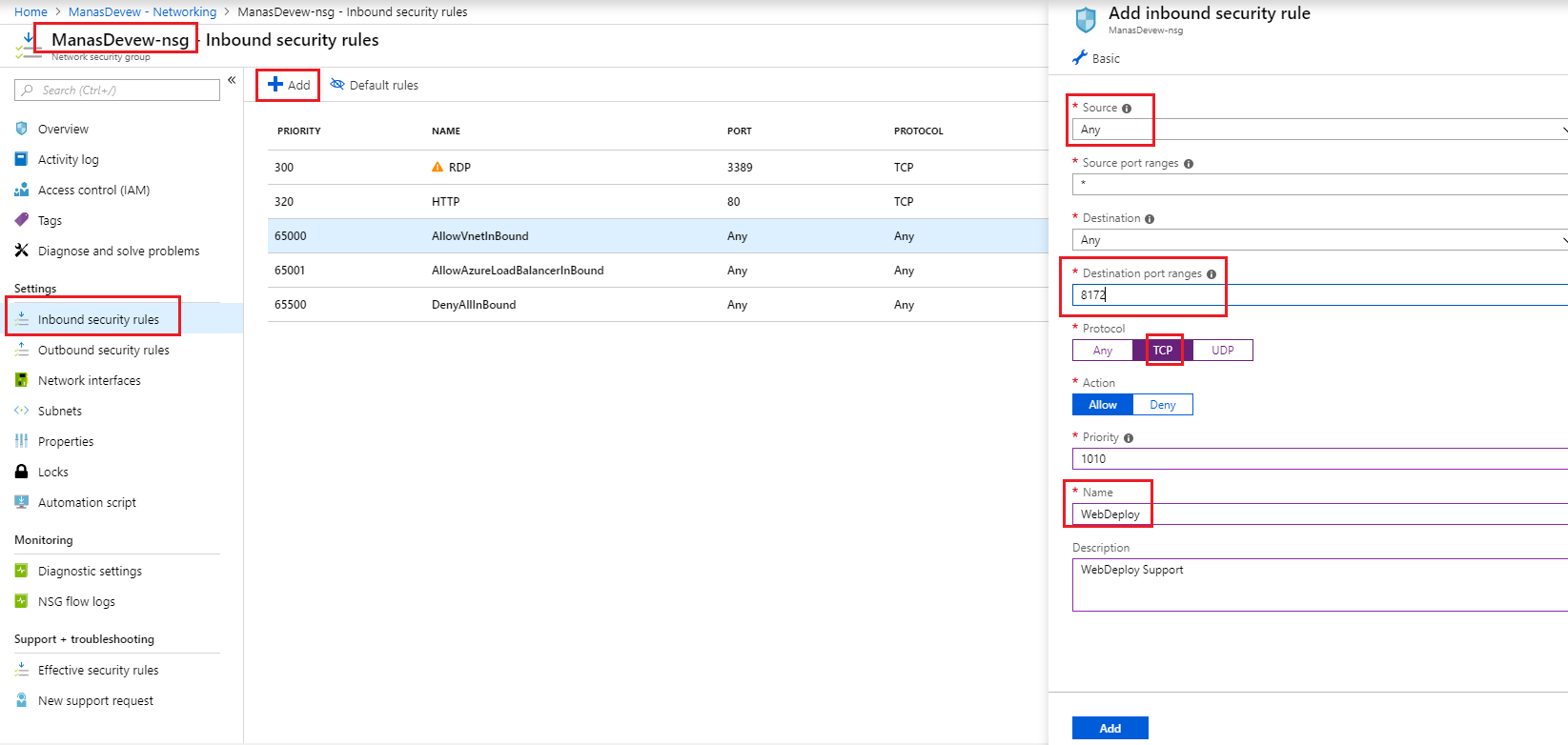The width and height of the screenshot is (1568, 745).
Task: Sort by PROTOCOL column header
Action: pyautogui.click(x=918, y=131)
